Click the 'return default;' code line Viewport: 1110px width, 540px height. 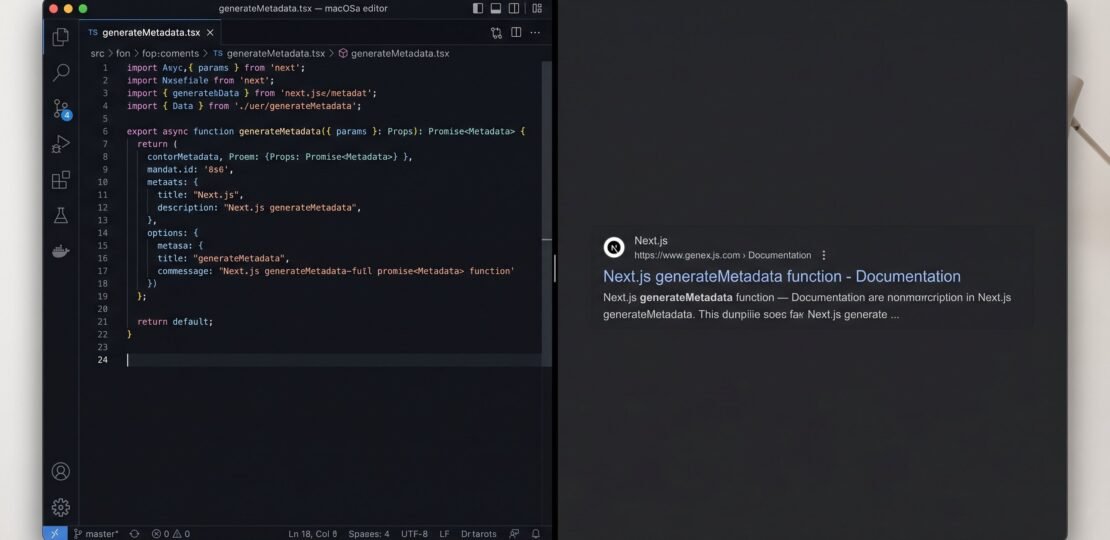coord(175,321)
